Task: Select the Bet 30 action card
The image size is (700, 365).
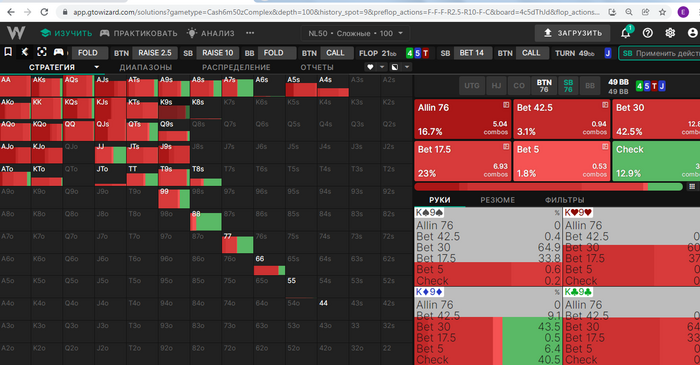Action: (656, 119)
